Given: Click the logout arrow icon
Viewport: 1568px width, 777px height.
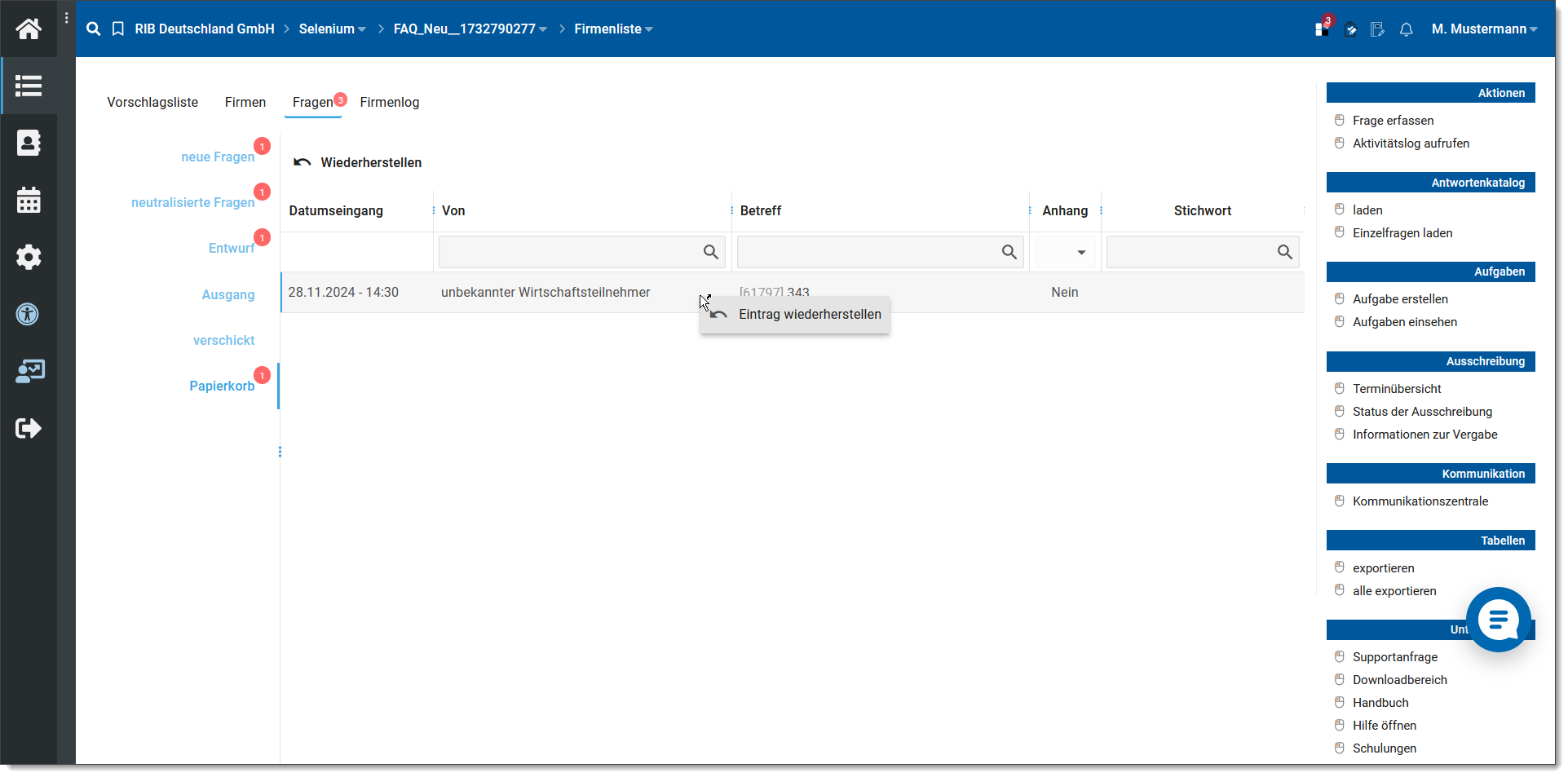Looking at the screenshot, I should [29, 428].
